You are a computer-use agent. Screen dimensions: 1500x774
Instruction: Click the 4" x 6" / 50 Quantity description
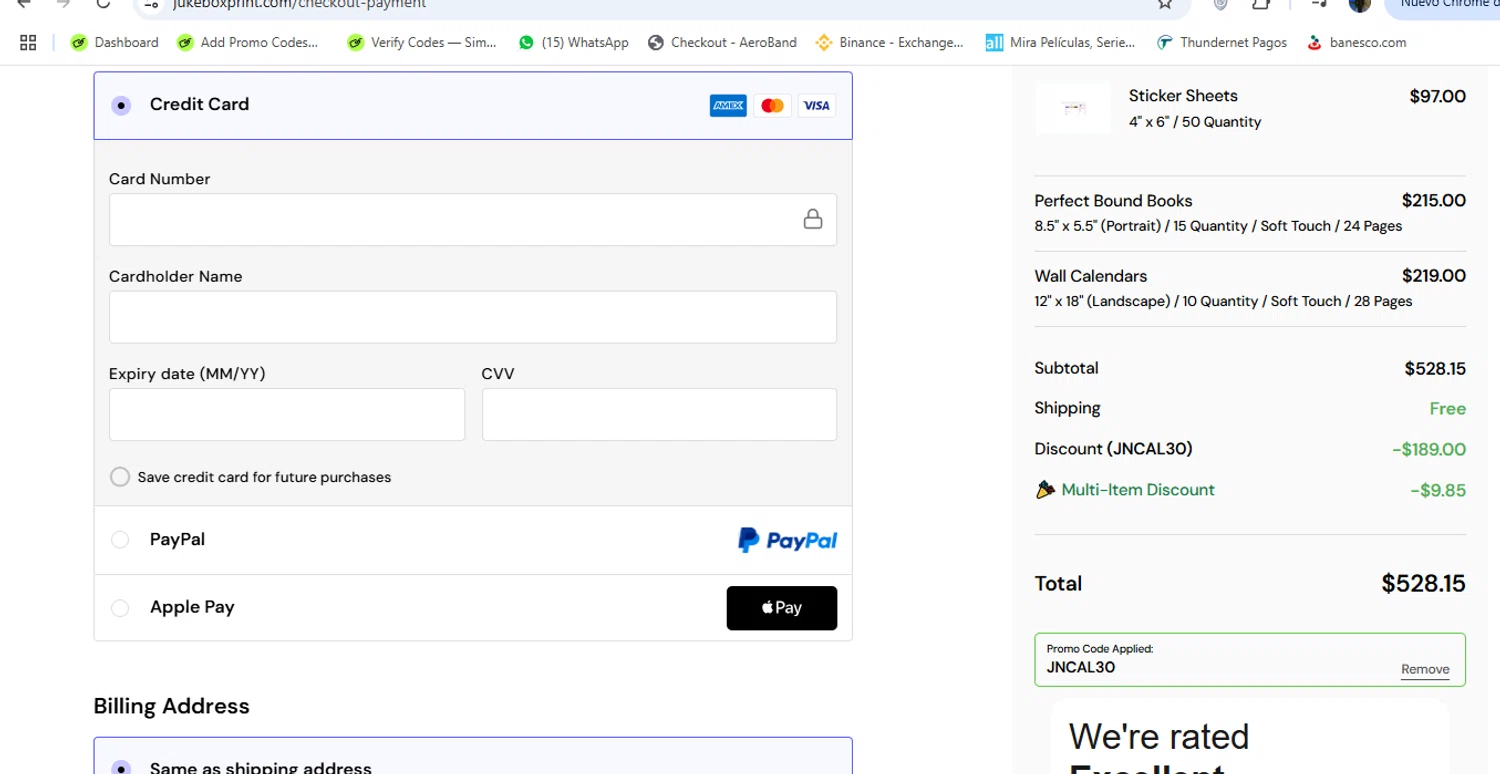point(1195,122)
